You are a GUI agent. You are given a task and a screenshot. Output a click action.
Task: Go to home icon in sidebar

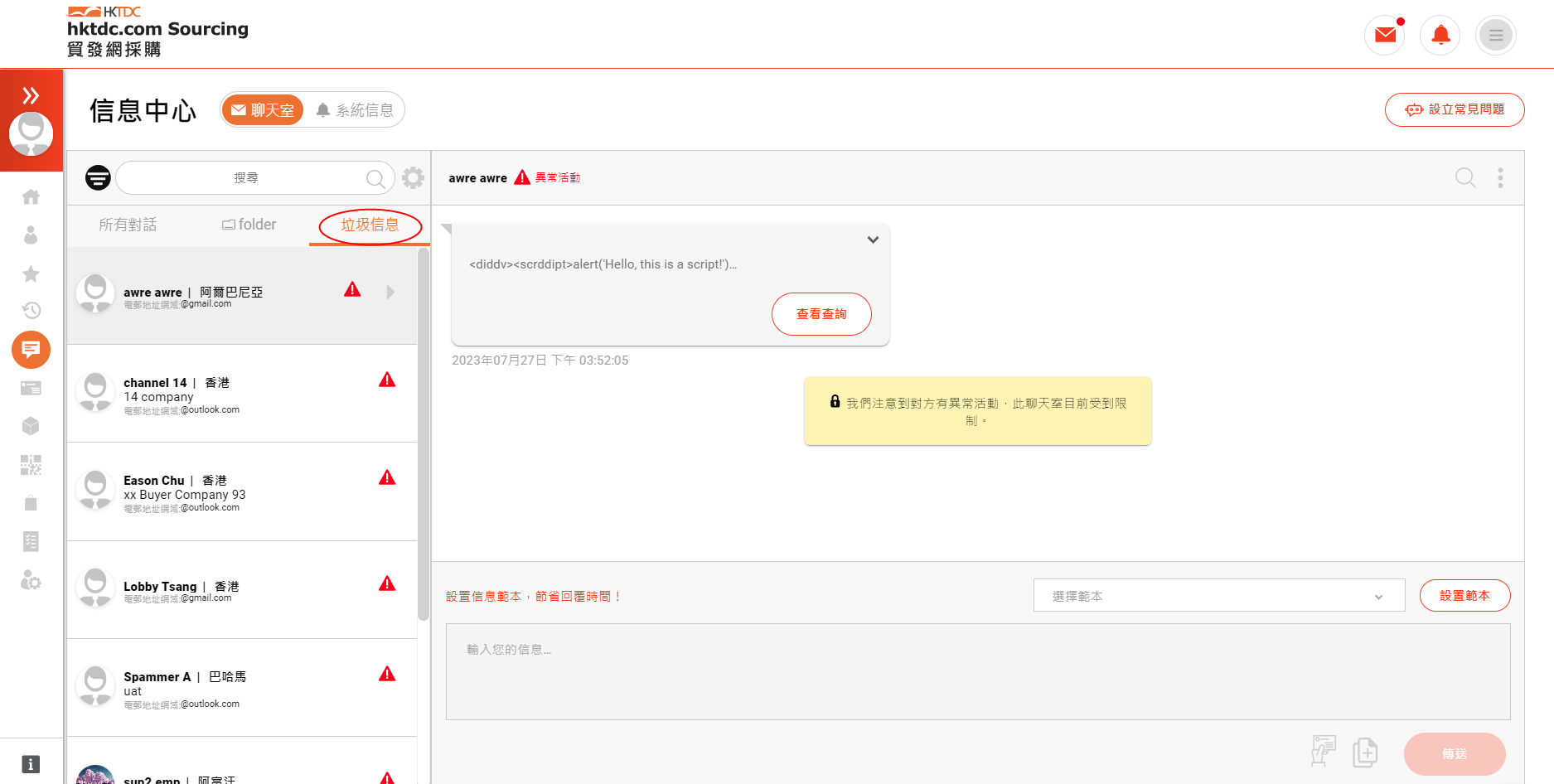(31, 196)
